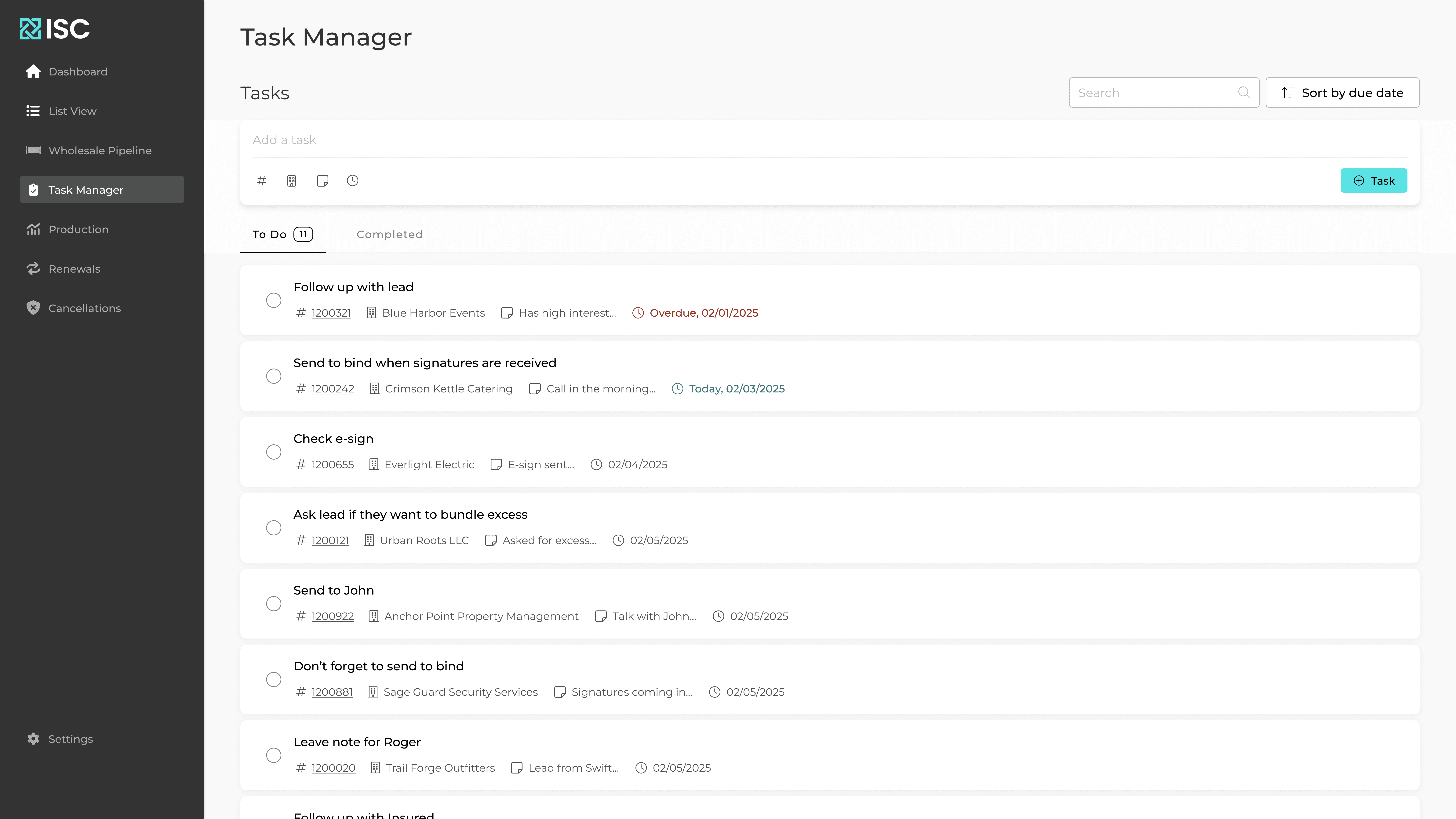Open record number 1200121
Image resolution: width=1456 pixels, height=819 pixels.
tap(330, 540)
